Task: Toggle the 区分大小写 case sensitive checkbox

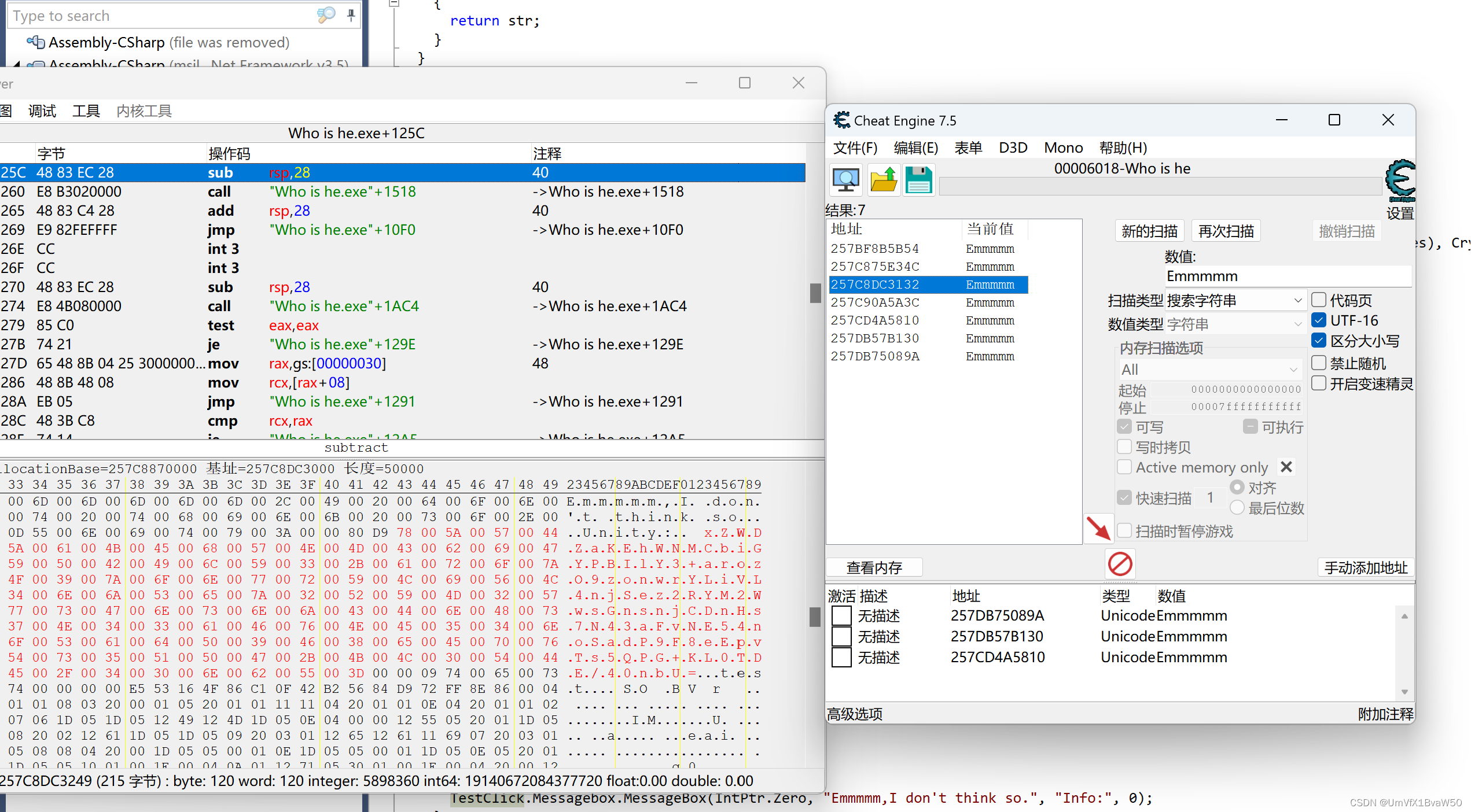Action: pos(1318,340)
